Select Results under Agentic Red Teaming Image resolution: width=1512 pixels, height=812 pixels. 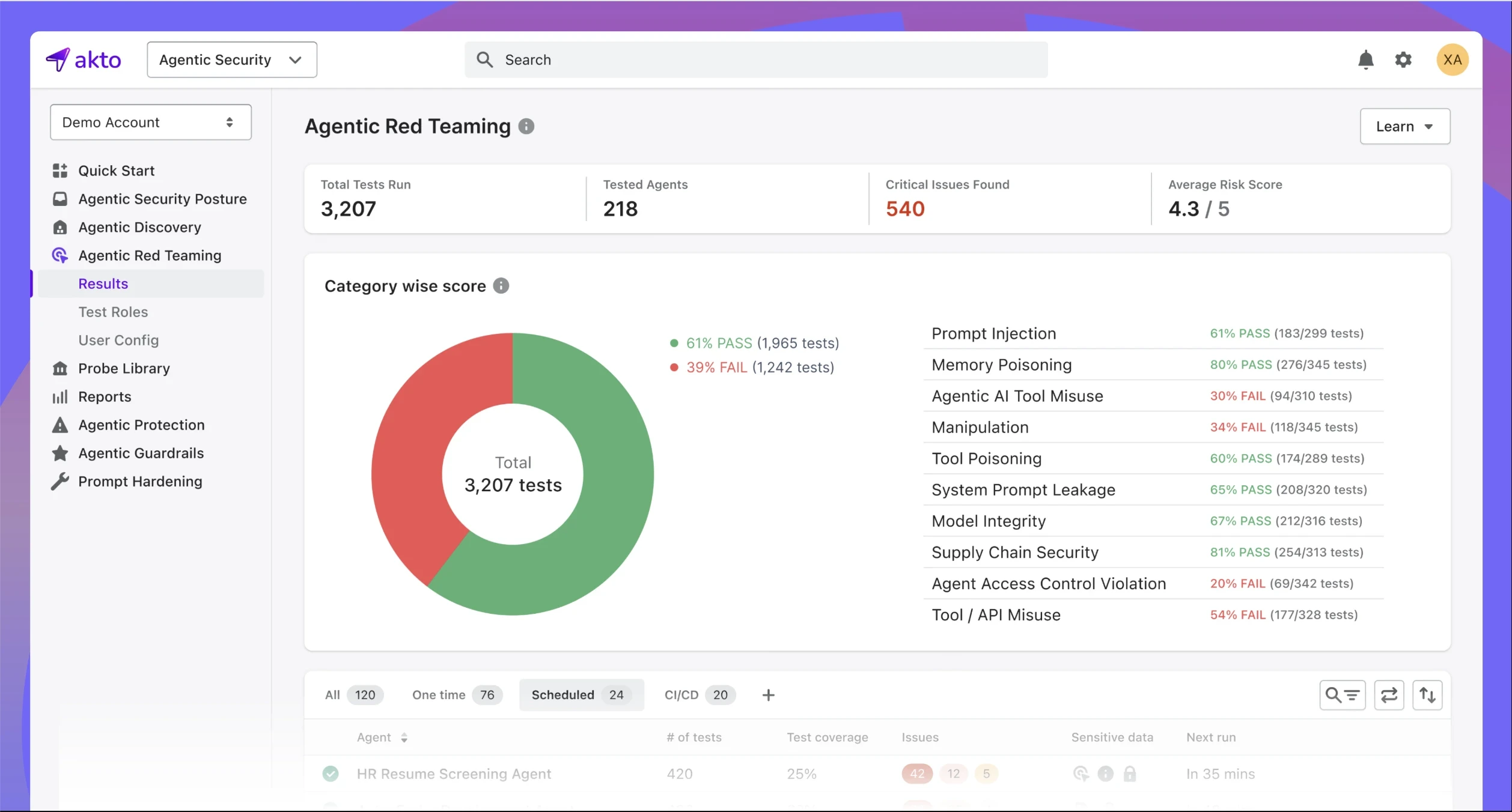(103, 283)
